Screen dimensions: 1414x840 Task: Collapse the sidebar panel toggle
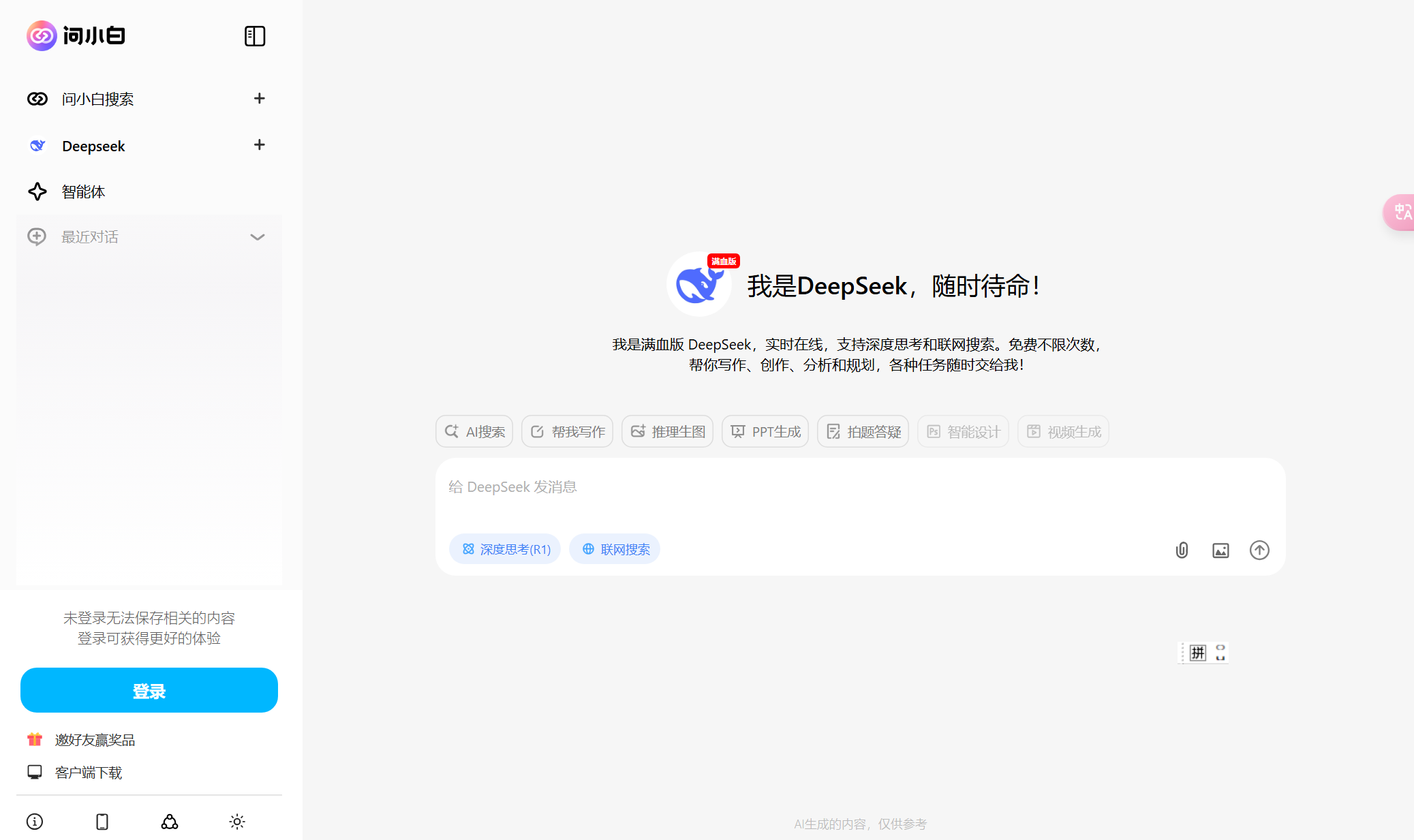coord(254,36)
